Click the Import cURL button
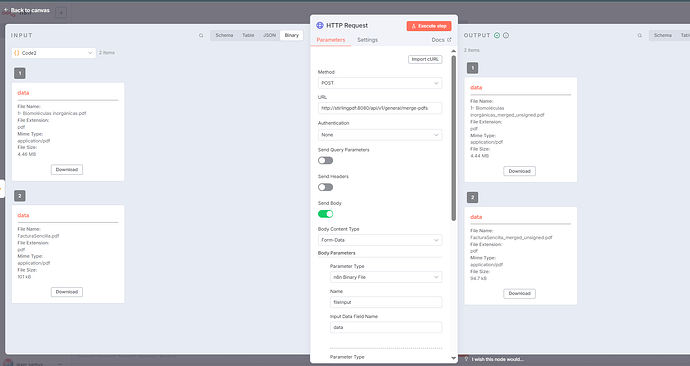 click(x=425, y=59)
